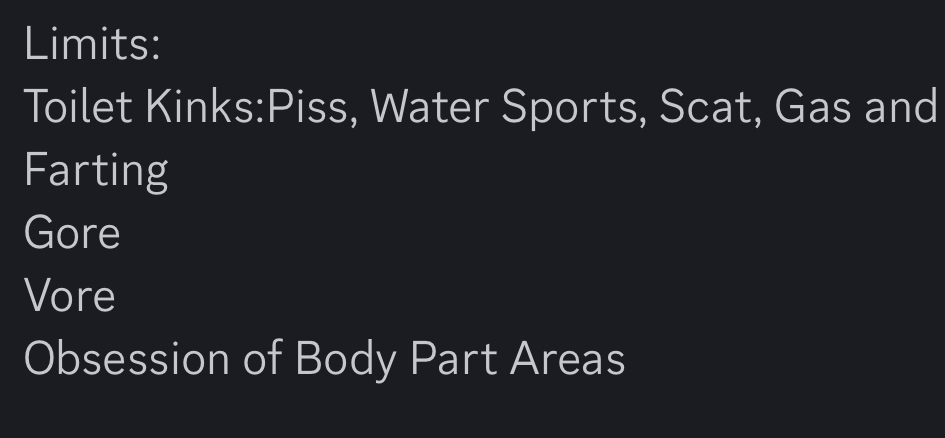
Task: Click the "Limits:" heading text
Action: coord(92,45)
